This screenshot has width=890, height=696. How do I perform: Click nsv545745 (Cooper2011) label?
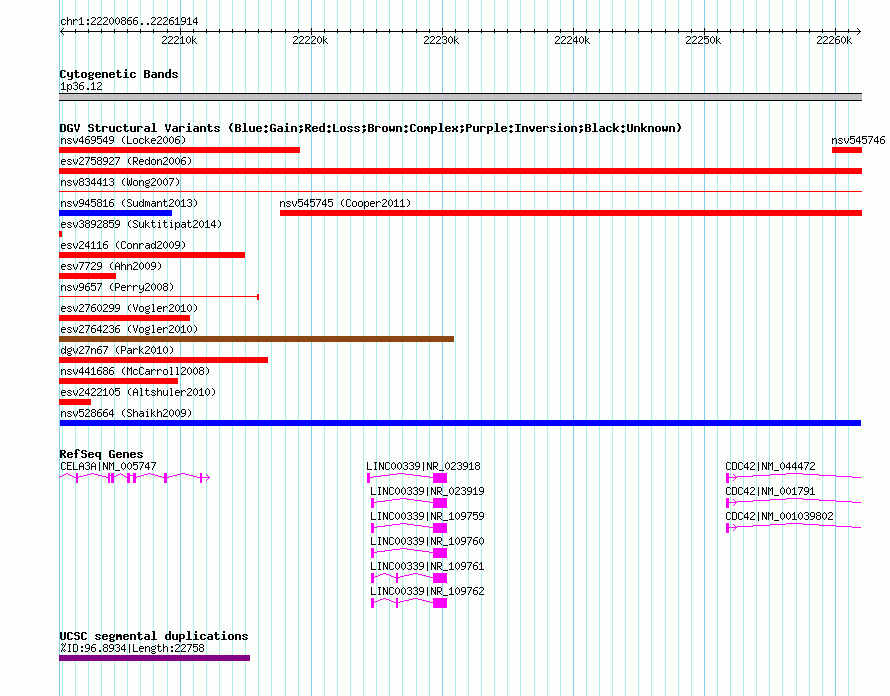click(x=345, y=203)
